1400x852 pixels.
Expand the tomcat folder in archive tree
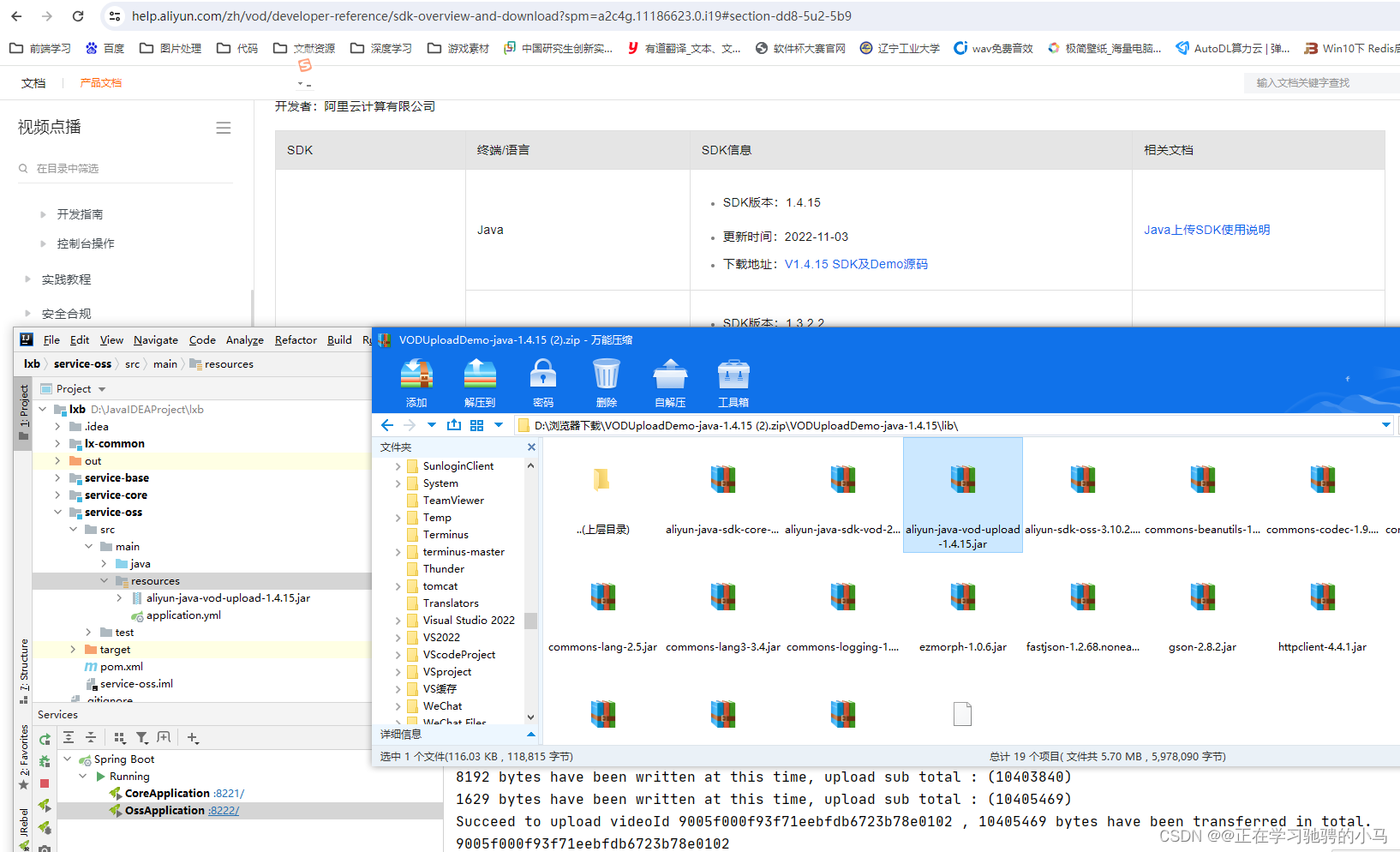click(398, 586)
